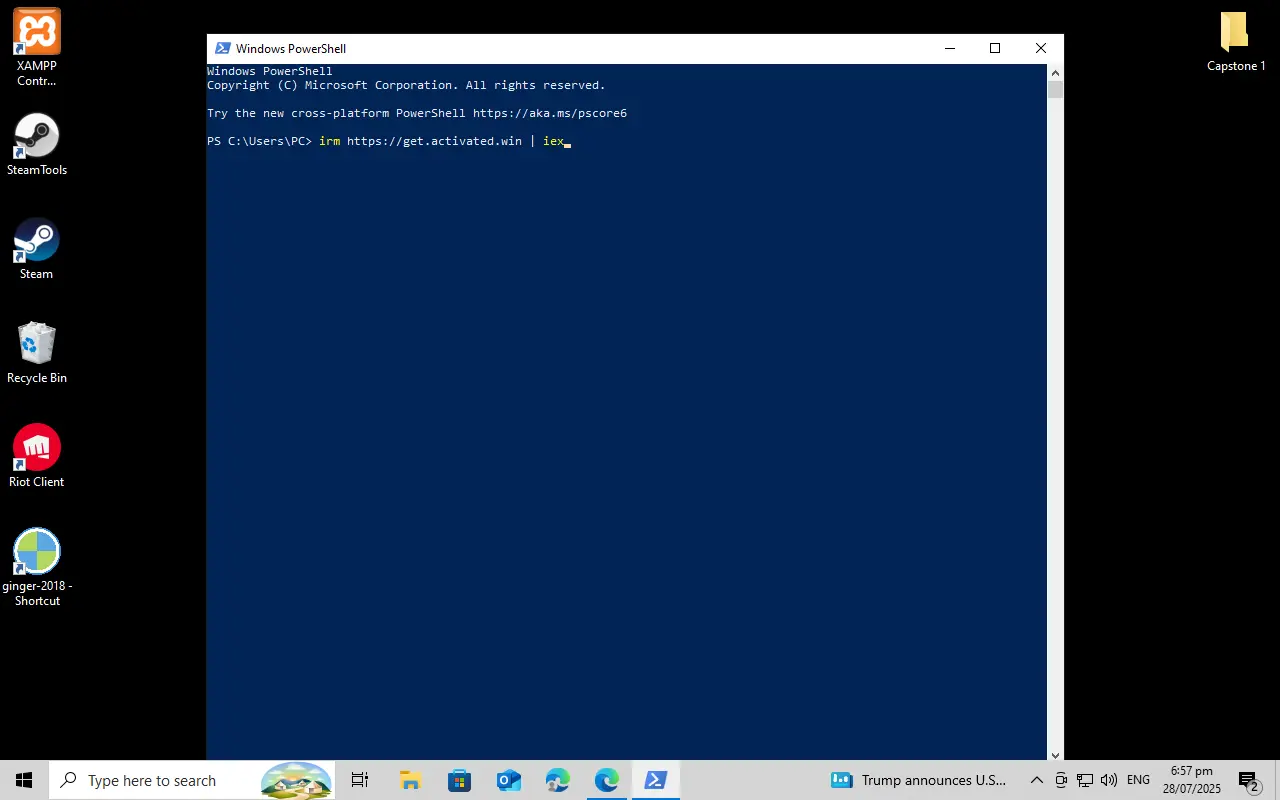Launch Microsoft Store from taskbar
Viewport: 1280px width, 800px height.
point(459,780)
